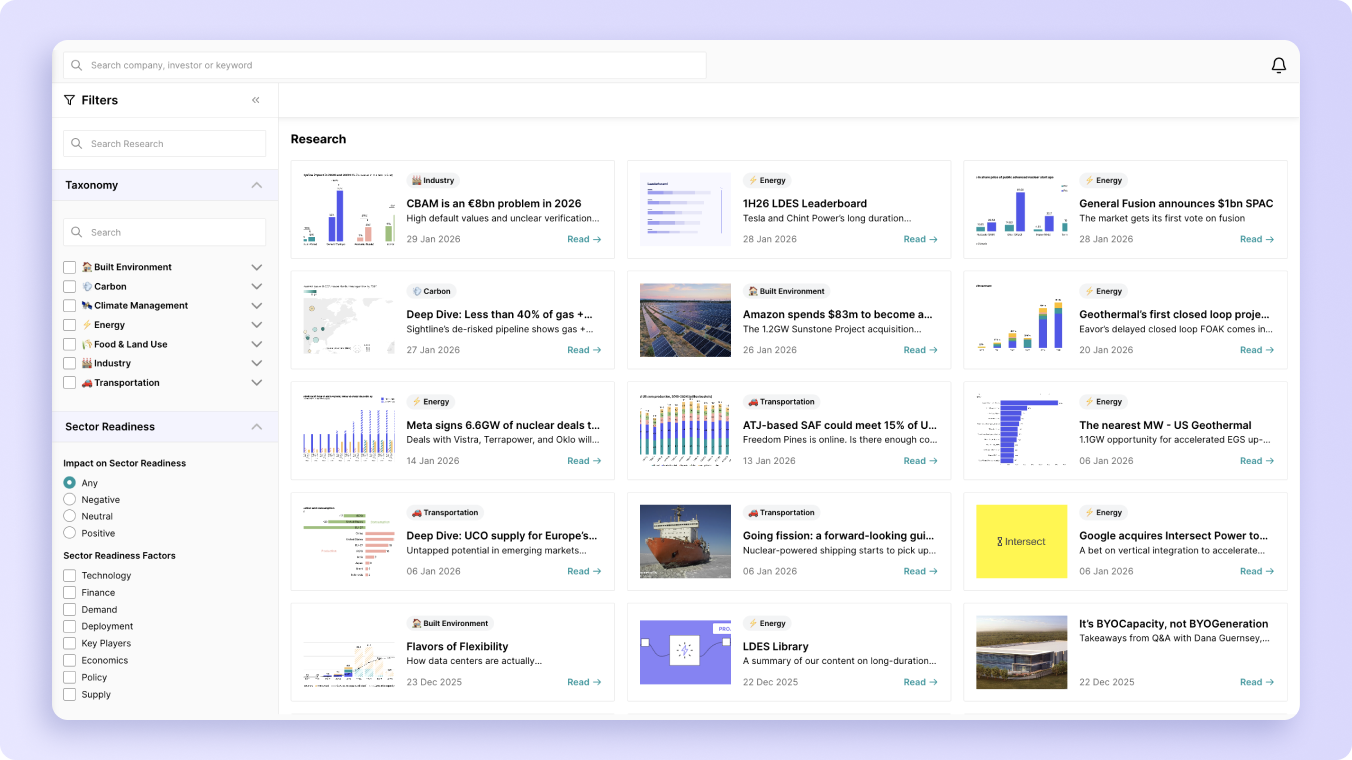The height and width of the screenshot is (760, 1352).
Task: Open Read link on General Fusion SPAC card
Action: point(1257,240)
